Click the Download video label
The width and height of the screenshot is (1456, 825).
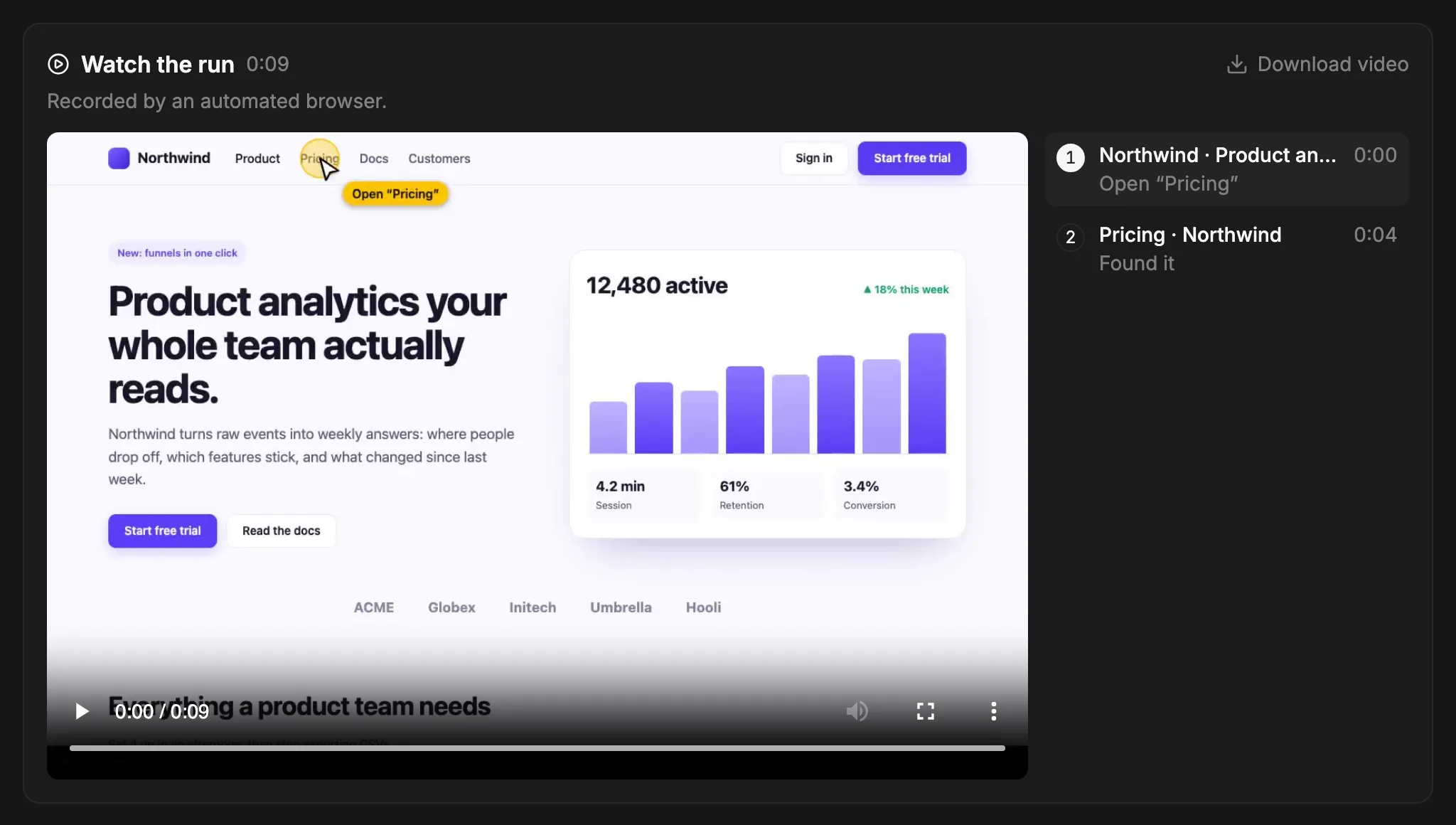tap(1332, 64)
